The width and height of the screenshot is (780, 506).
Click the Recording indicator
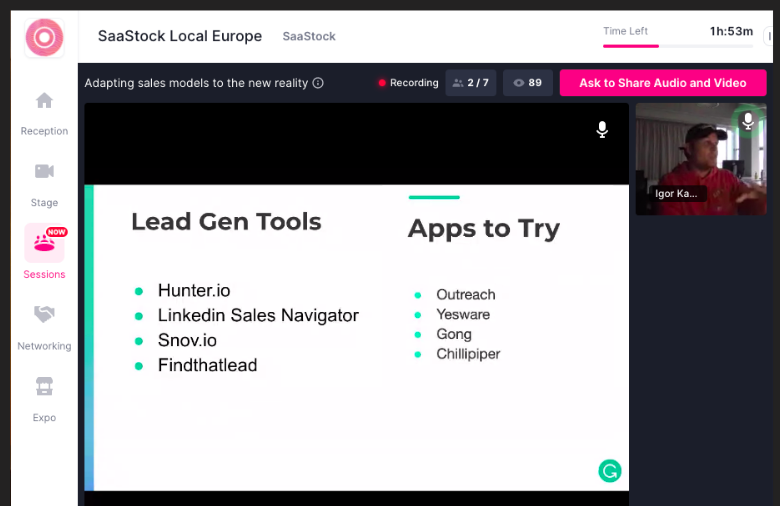(408, 83)
